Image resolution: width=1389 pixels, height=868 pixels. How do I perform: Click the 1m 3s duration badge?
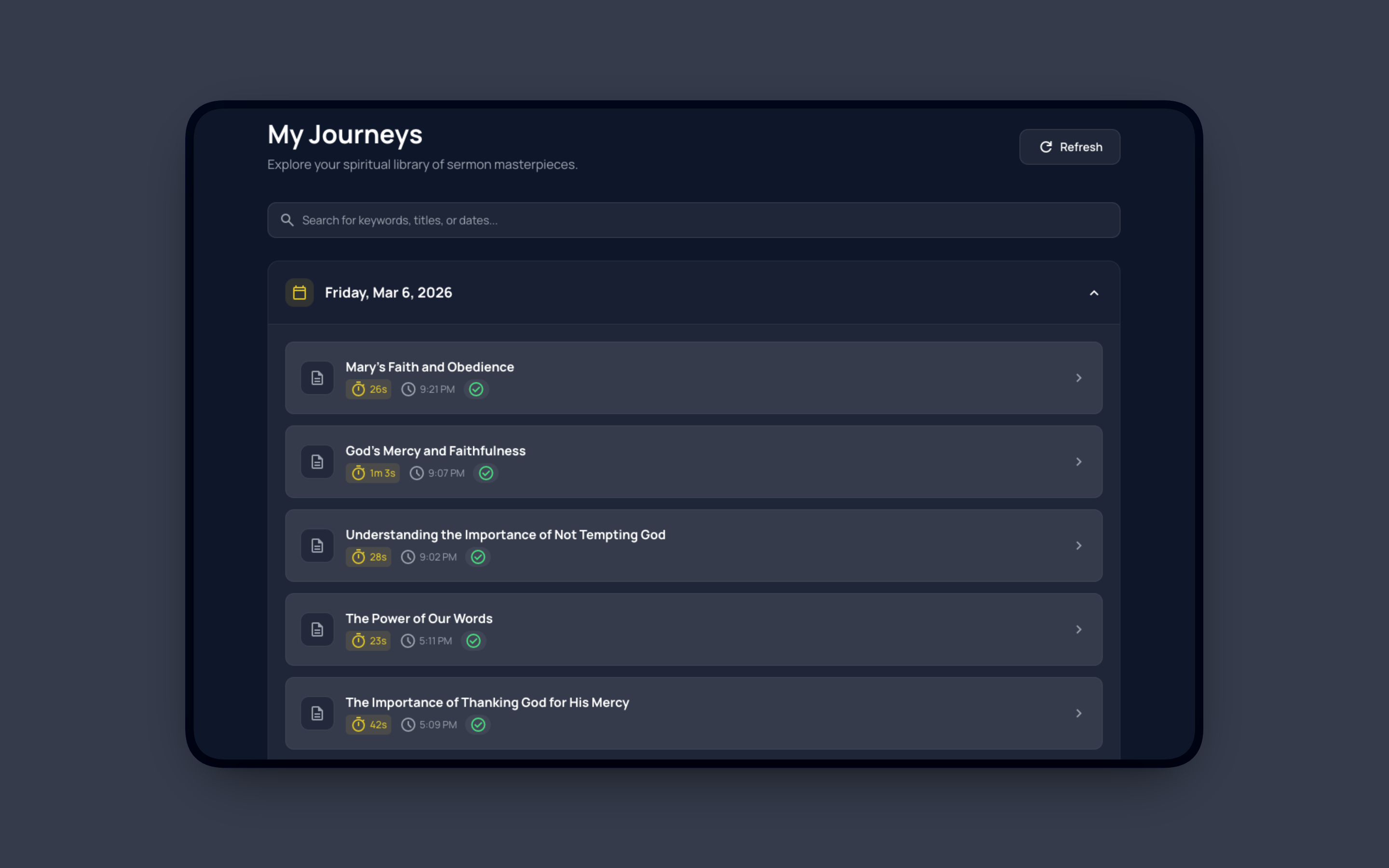point(372,473)
